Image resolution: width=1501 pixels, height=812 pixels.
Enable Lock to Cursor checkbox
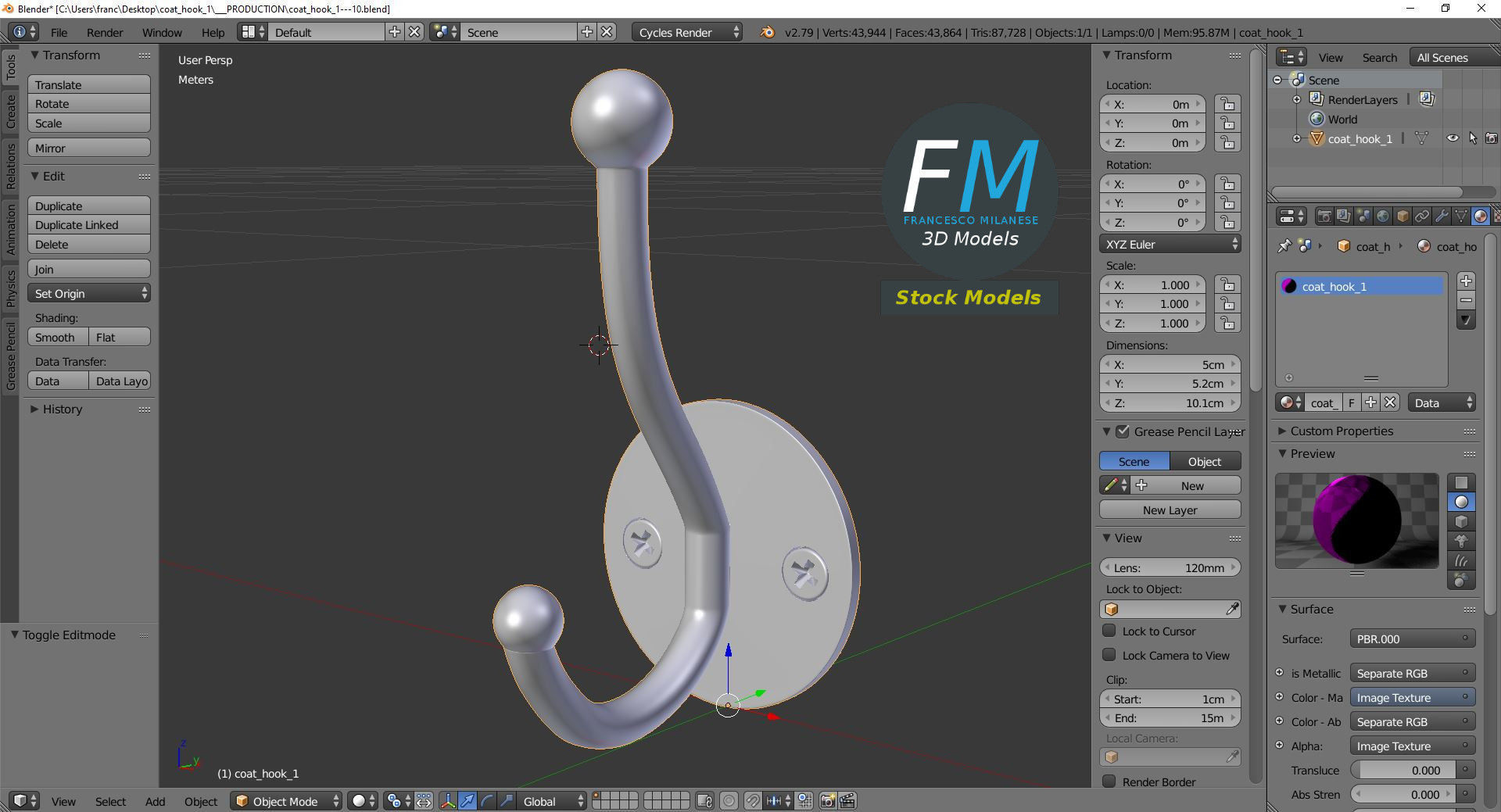tap(1109, 631)
